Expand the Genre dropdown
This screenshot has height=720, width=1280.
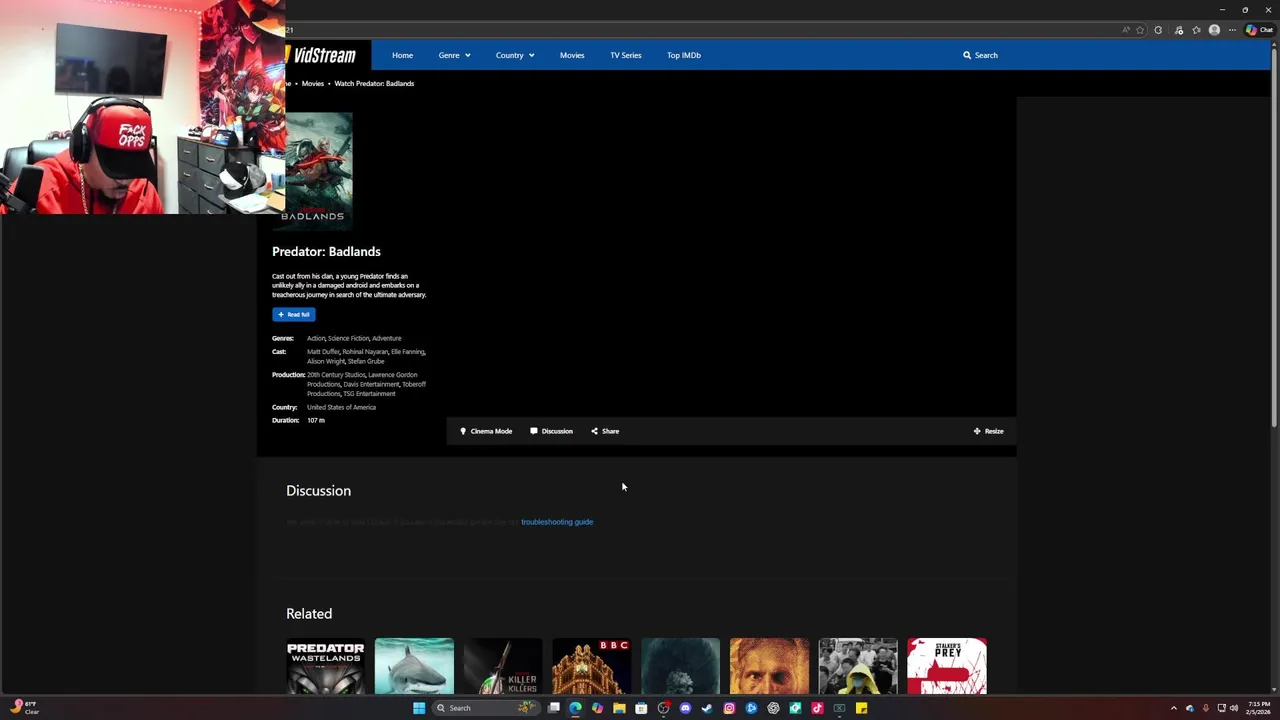[454, 55]
